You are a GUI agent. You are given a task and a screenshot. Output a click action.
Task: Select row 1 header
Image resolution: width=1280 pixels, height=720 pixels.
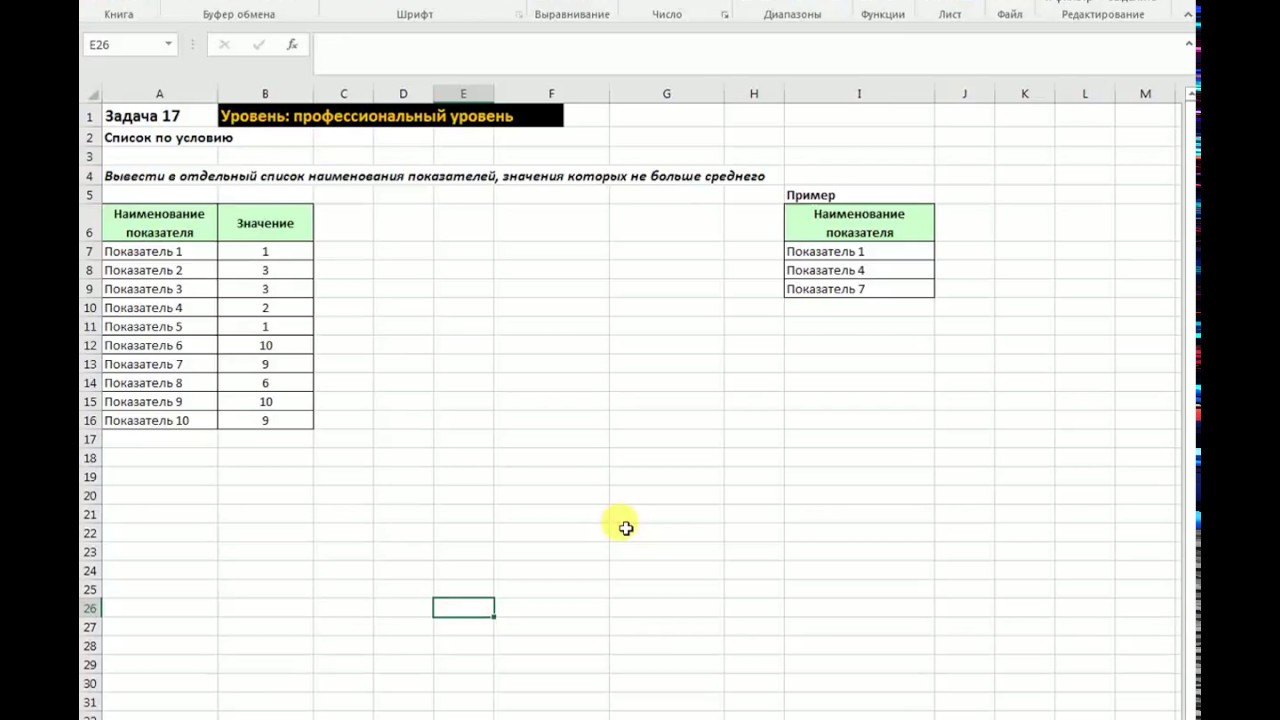pos(90,117)
